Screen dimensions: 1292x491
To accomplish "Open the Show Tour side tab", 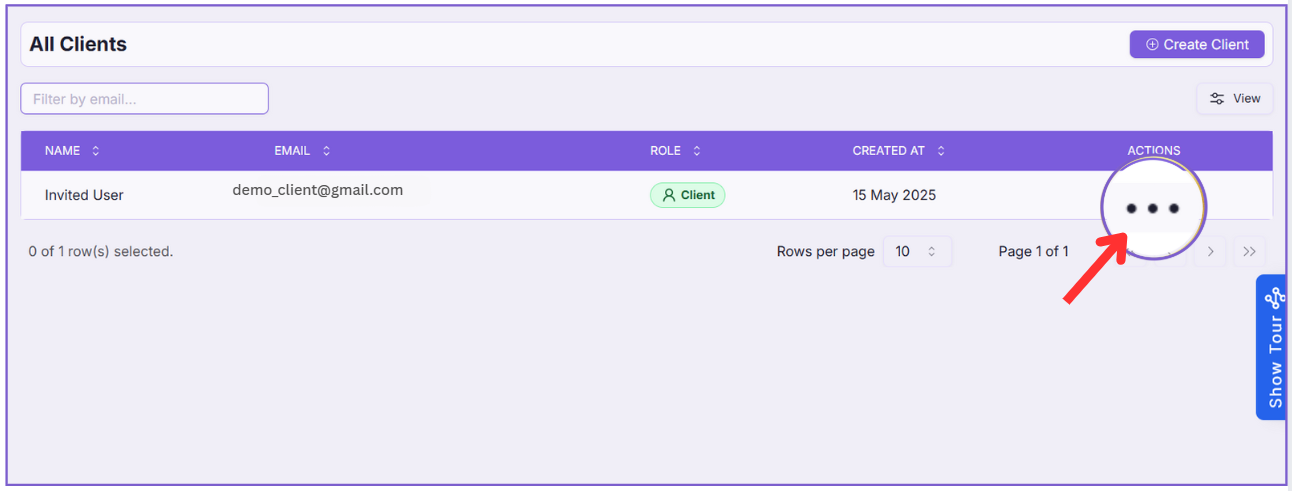I will click(x=1274, y=362).
